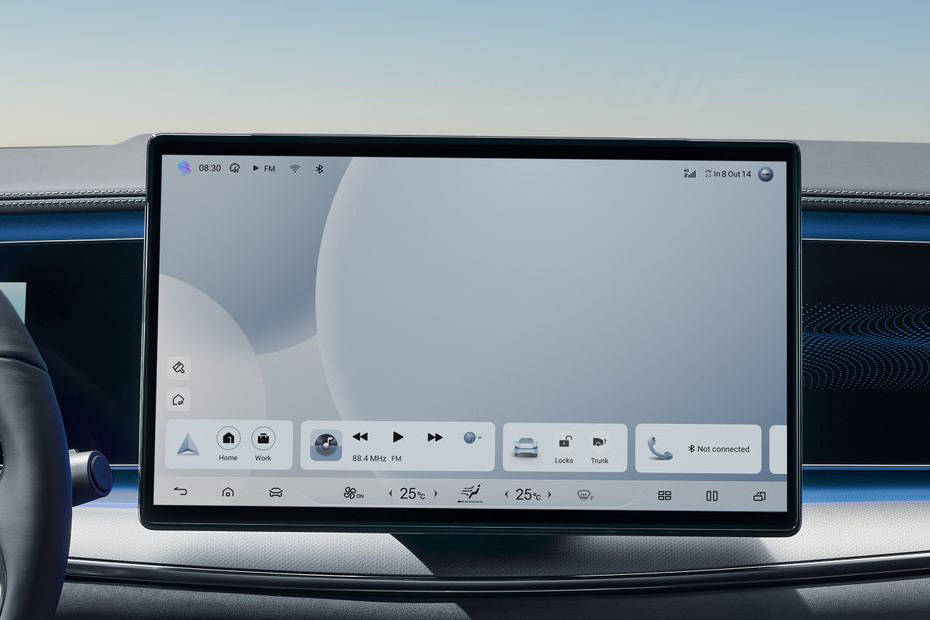
Task: Open the voice assistant logo icon
Action: pos(184,168)
